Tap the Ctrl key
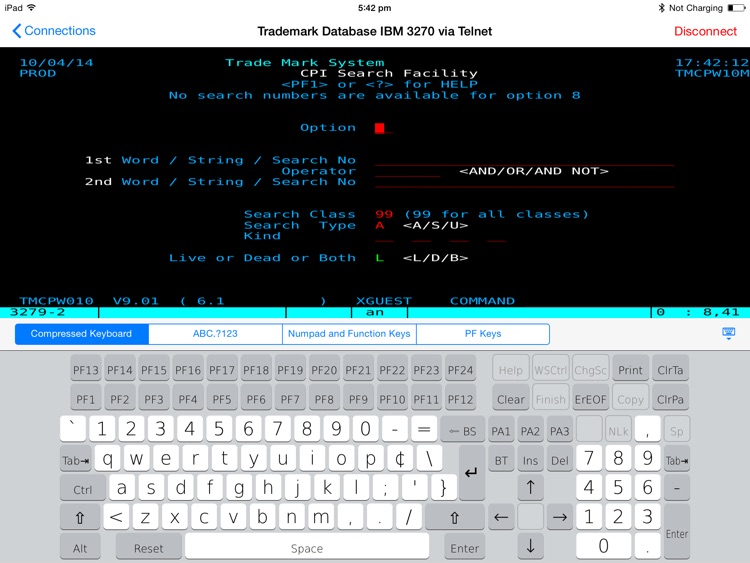Viewport: 750px width, 563px height. [x=83, y=489]
